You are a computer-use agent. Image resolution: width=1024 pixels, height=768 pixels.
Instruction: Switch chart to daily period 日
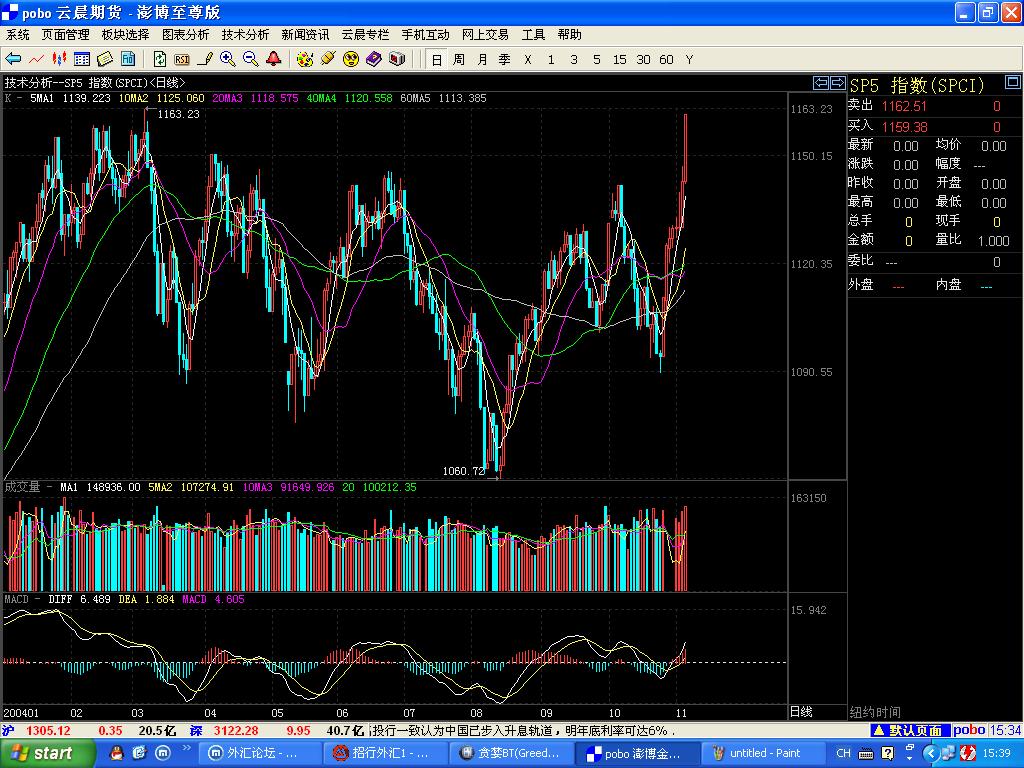(x=436, y=60)
